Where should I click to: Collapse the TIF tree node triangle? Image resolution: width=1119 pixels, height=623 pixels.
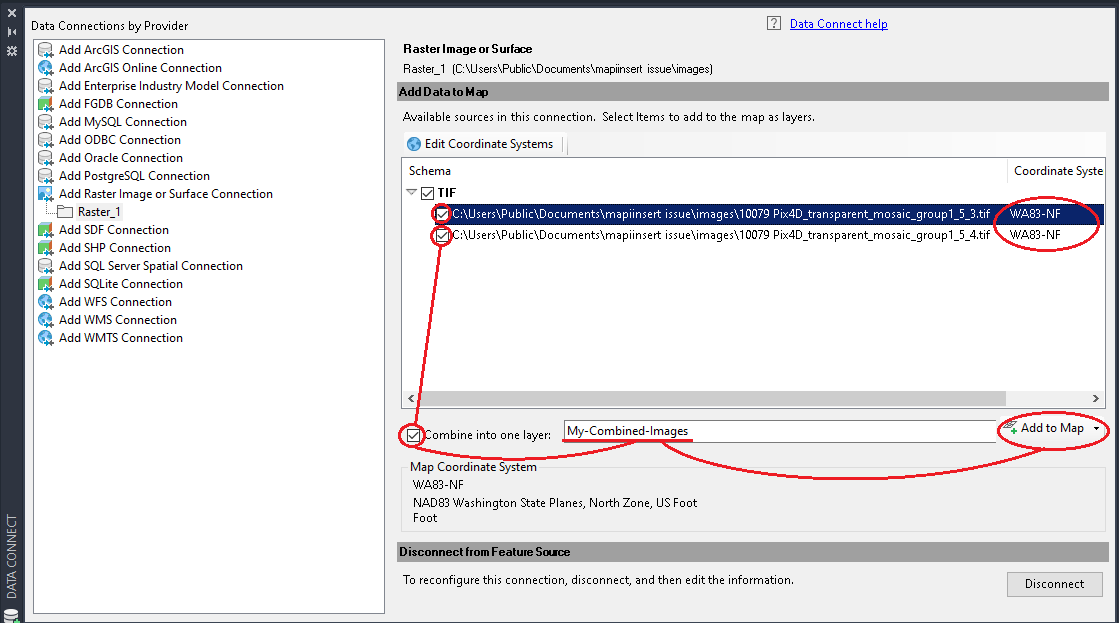pos(412,192)
